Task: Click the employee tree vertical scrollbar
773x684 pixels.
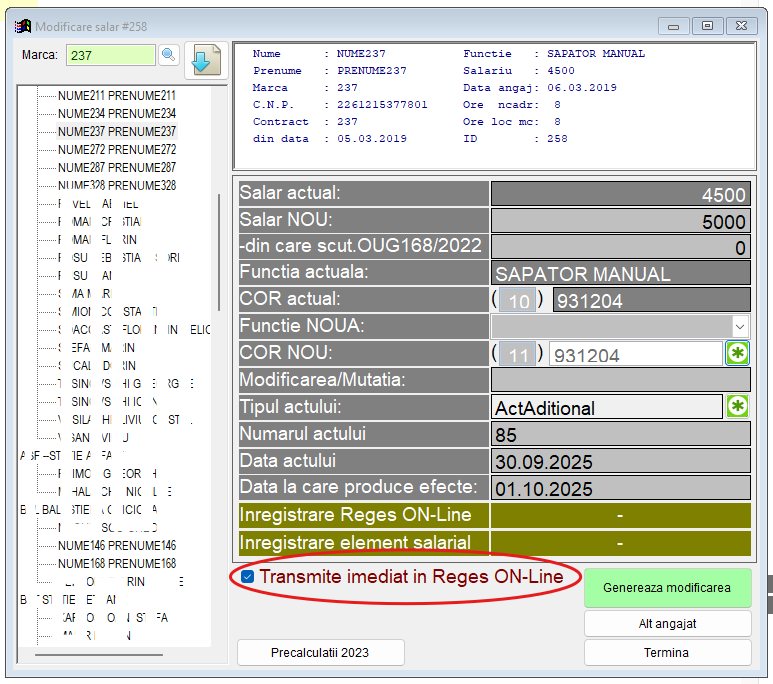Action: coord(219,250)
